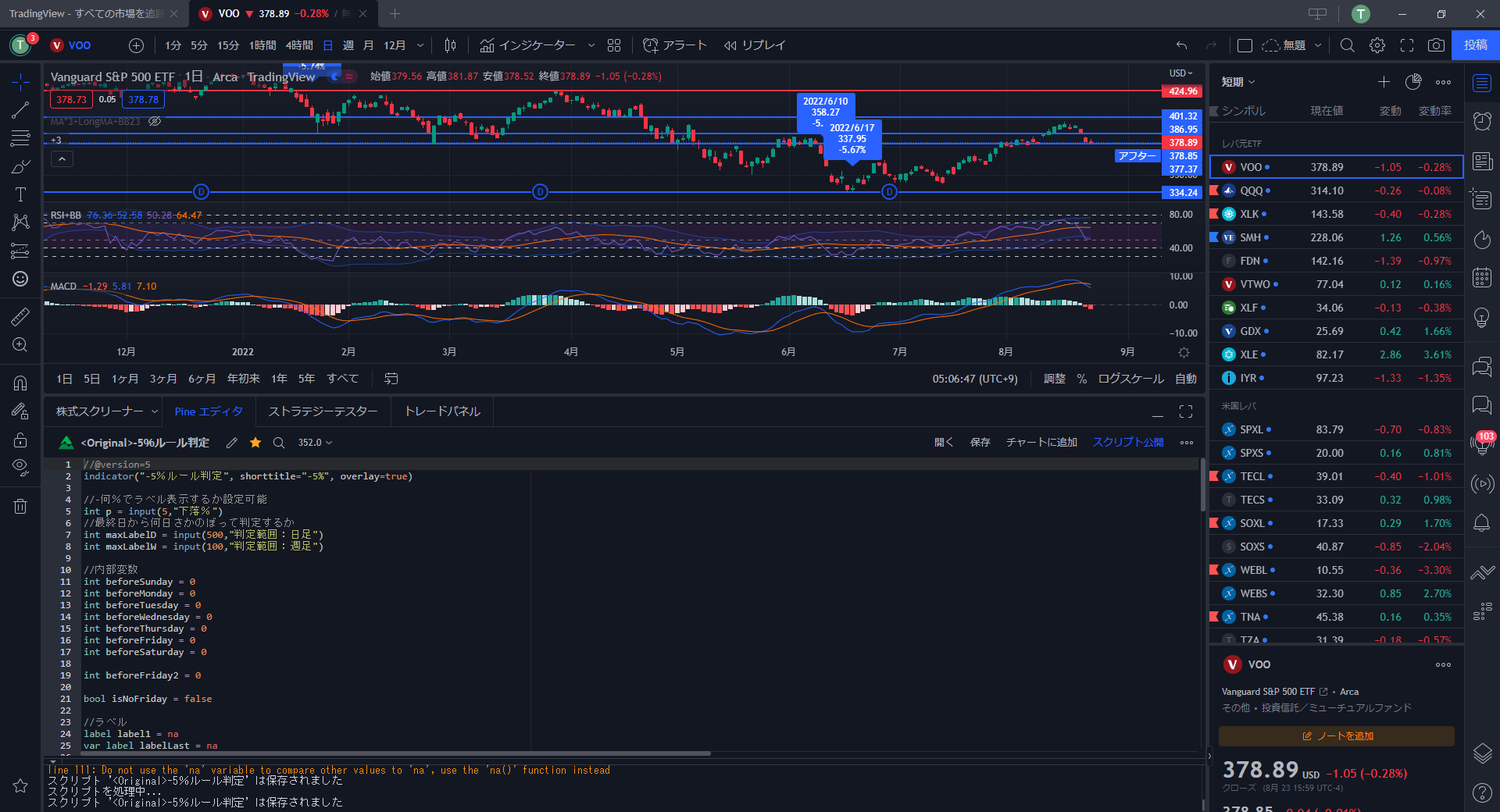
Task: Select the text annotation tool
Action: tap(20, 194)
